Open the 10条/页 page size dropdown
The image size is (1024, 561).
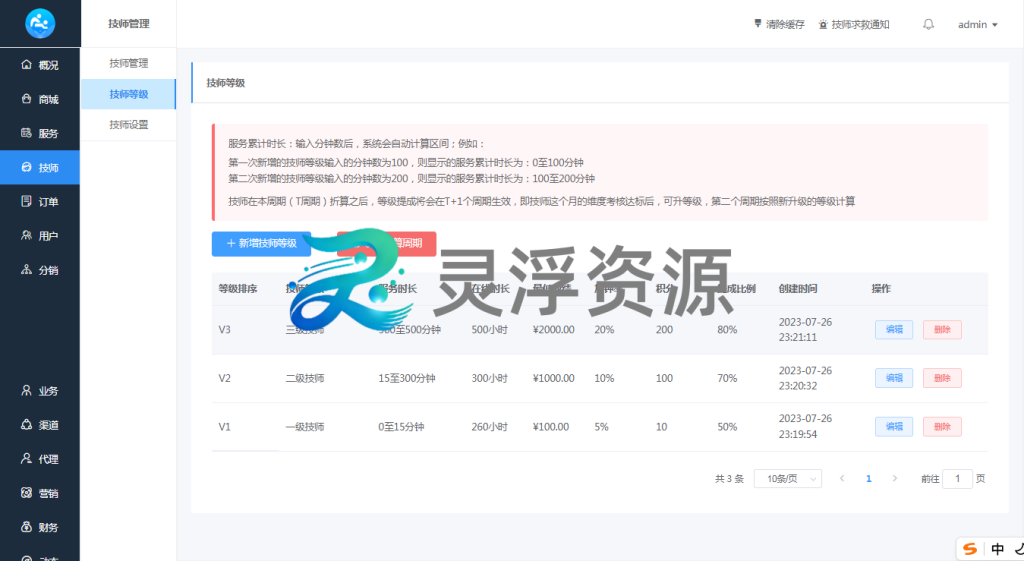coord(788,479)
